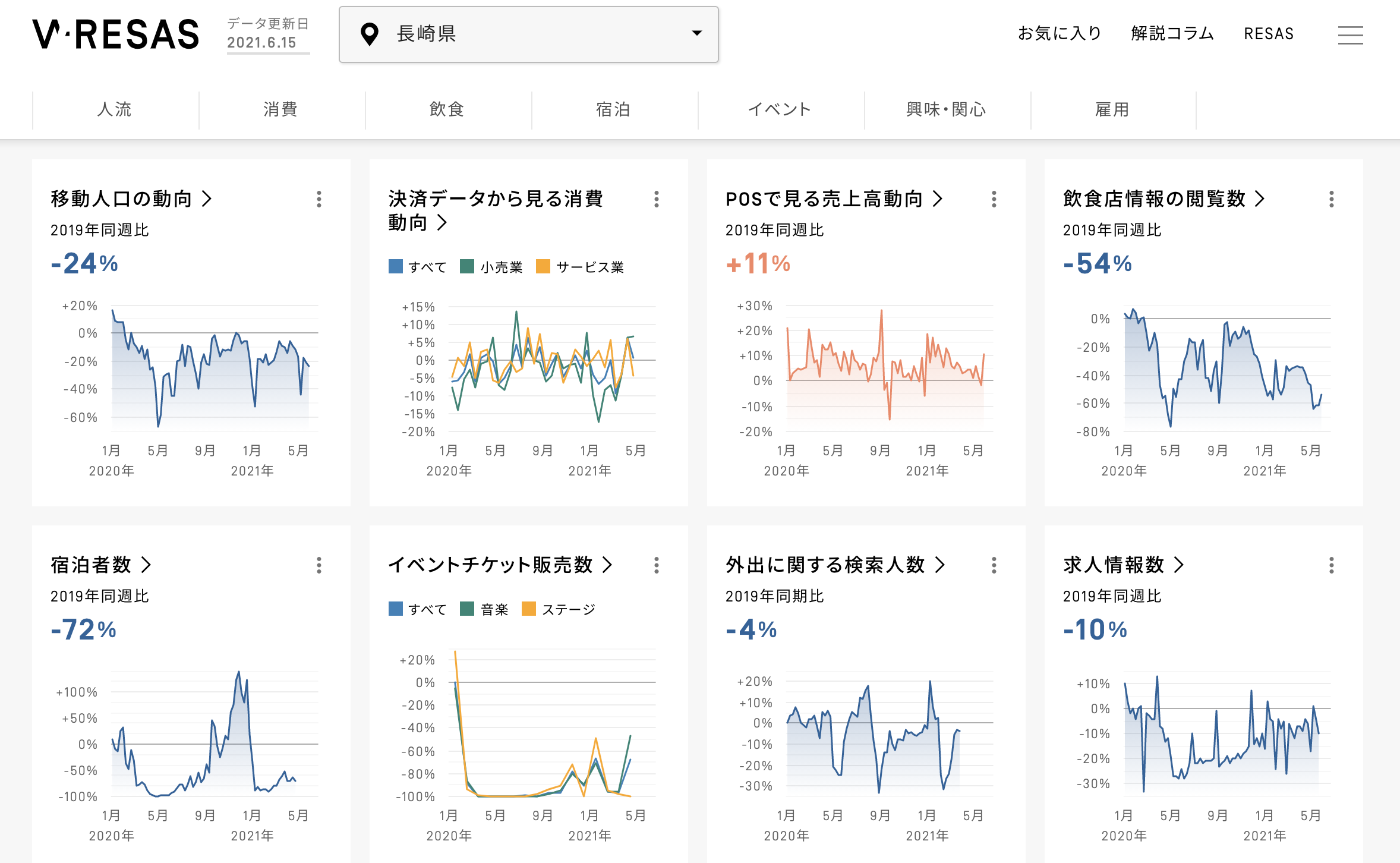Image resolution: width=1400 pixels, height=863 pixels.
Task: Switch to the 宿泊 tab
Action: tap(613, 109)
